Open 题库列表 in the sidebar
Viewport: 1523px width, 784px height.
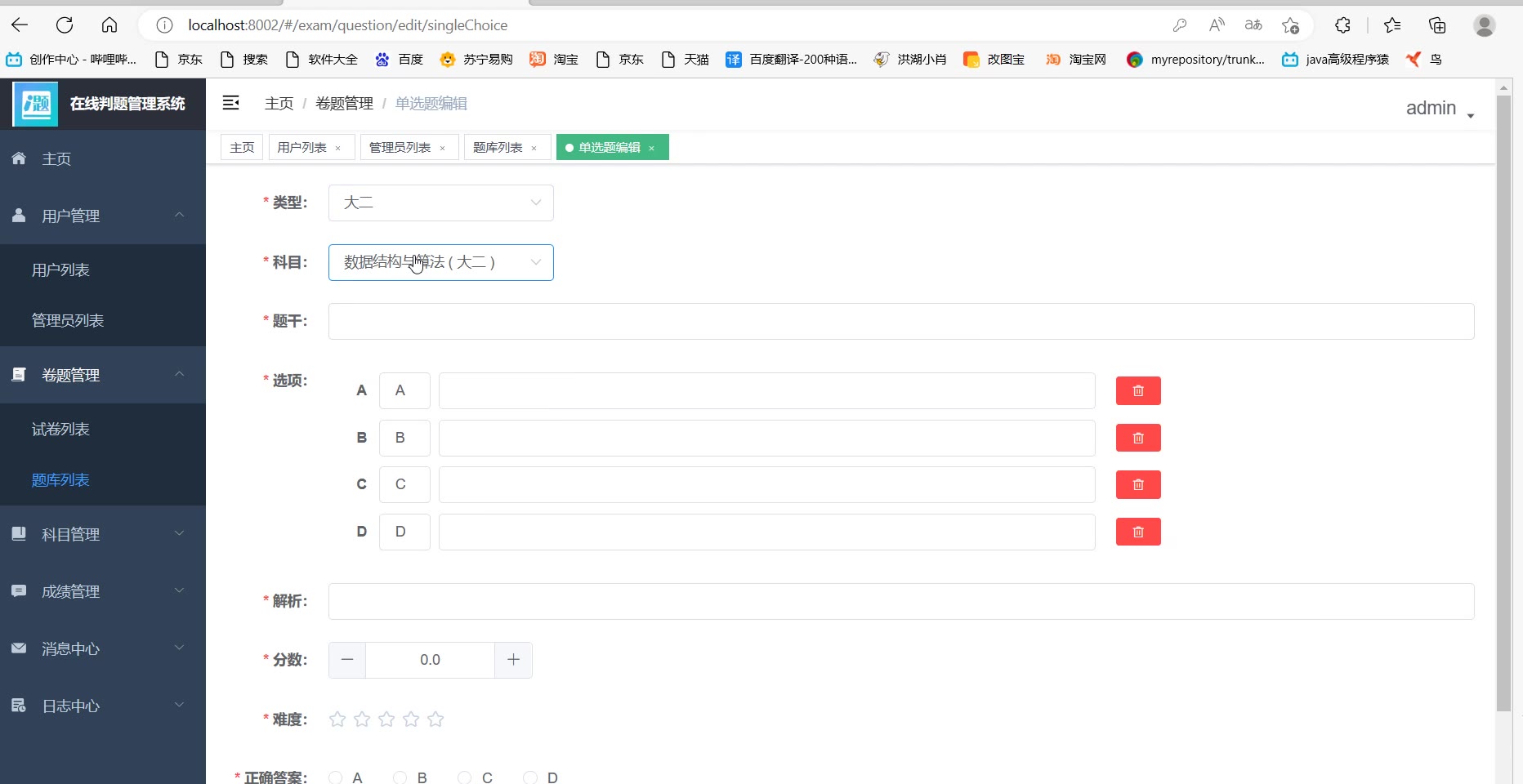[103, 479]
